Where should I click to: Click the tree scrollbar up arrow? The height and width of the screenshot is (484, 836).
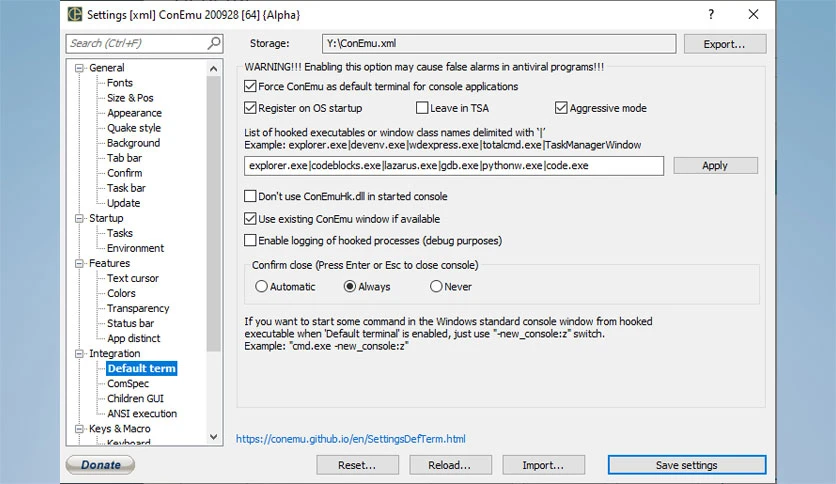[x=213, y=68]
